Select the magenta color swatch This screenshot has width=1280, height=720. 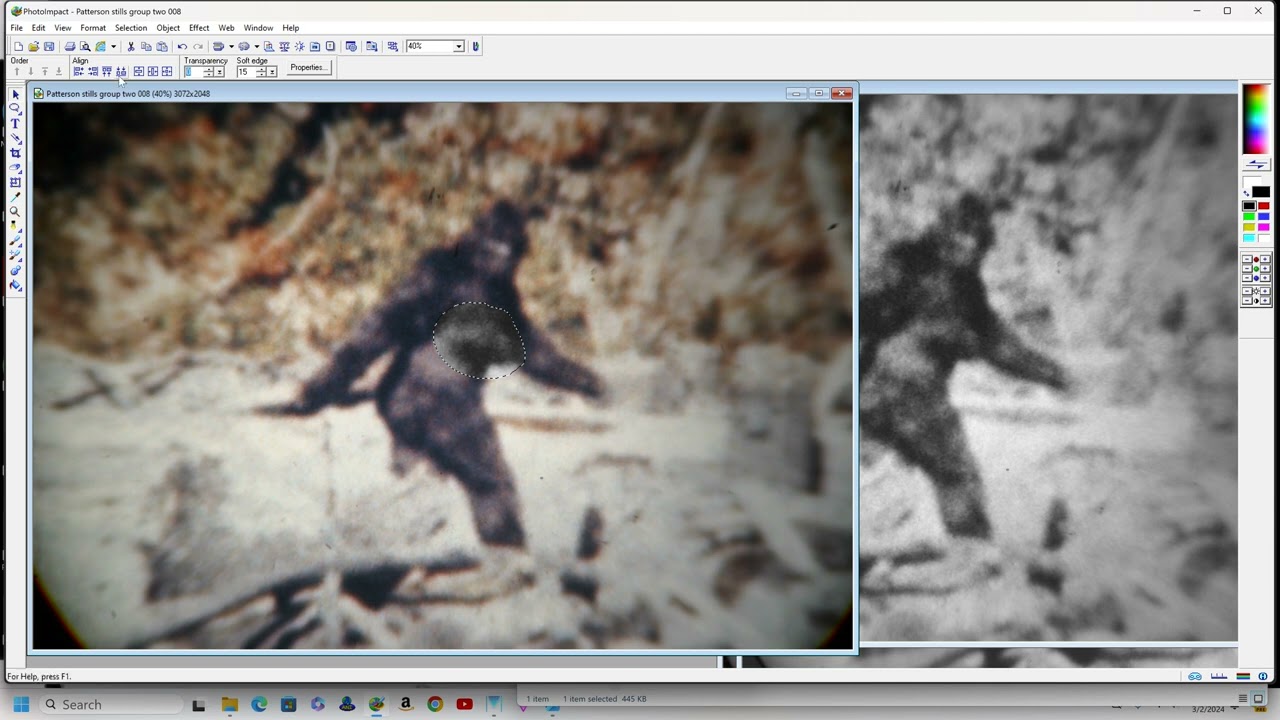click(1264, 228)
